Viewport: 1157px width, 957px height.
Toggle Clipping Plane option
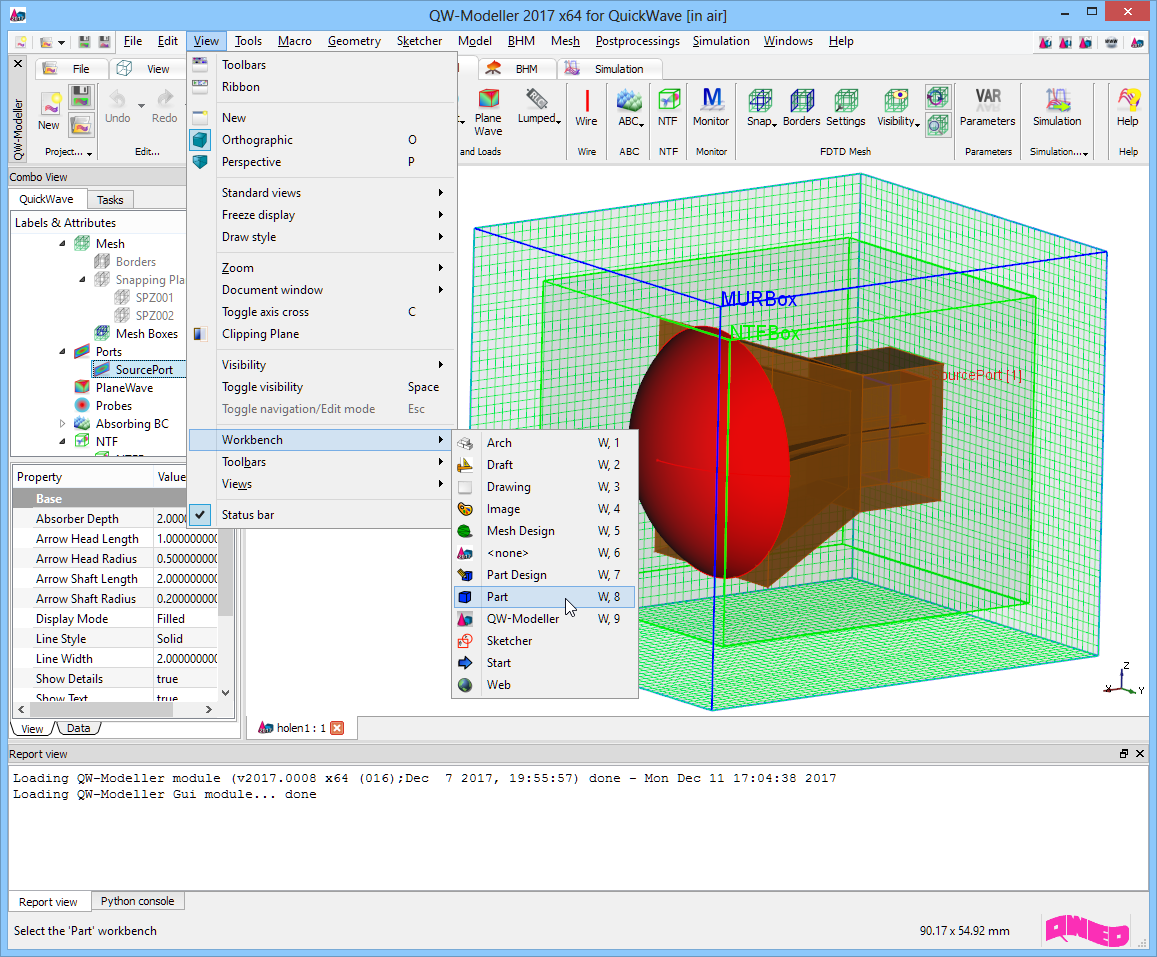321,334
